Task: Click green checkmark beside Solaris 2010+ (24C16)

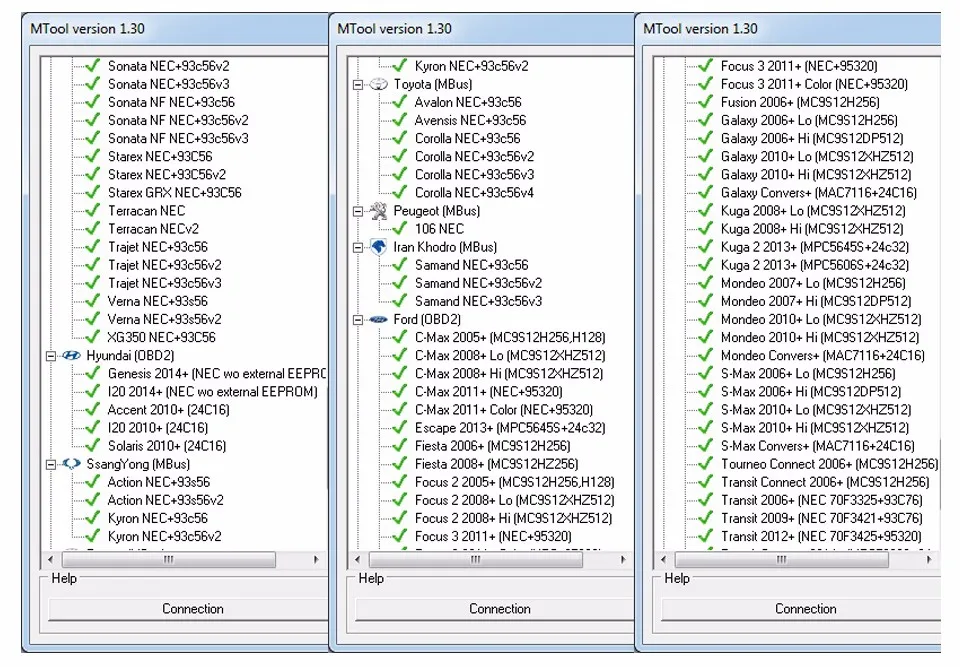Action: (x=92, y=445)
